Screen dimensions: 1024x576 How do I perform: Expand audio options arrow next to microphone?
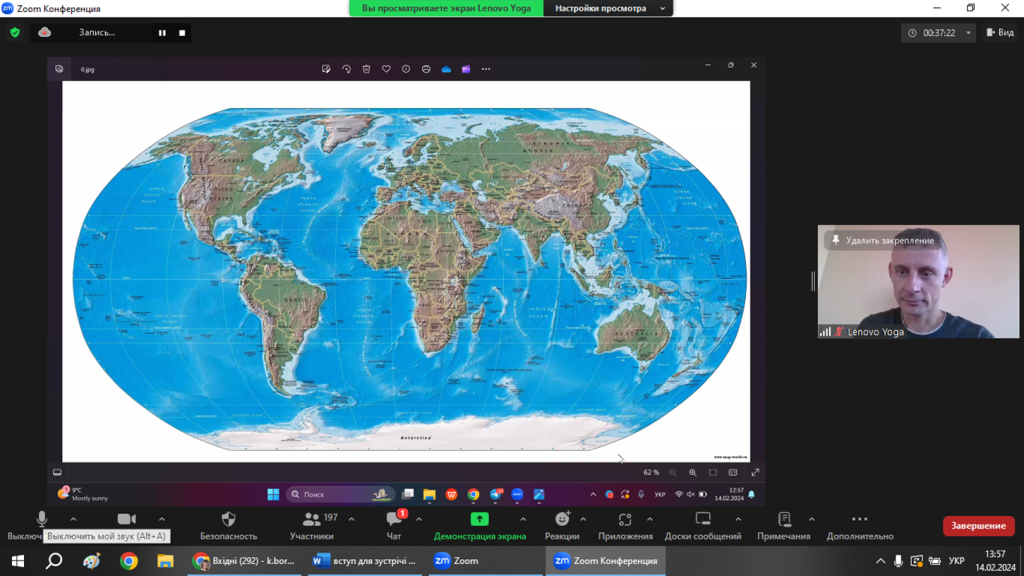tap(73, 519)
